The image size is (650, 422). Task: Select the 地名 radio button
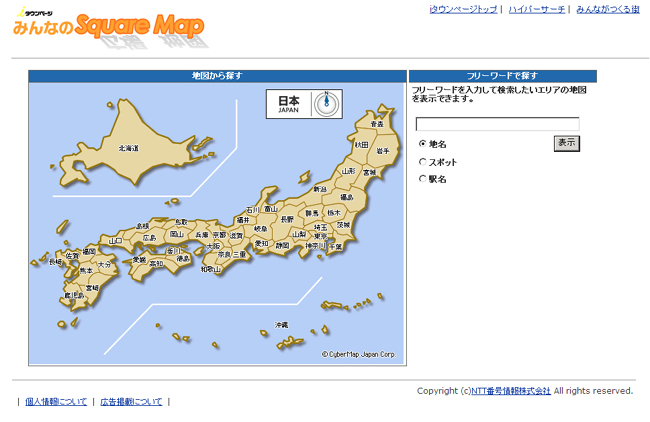pos(422,144)
